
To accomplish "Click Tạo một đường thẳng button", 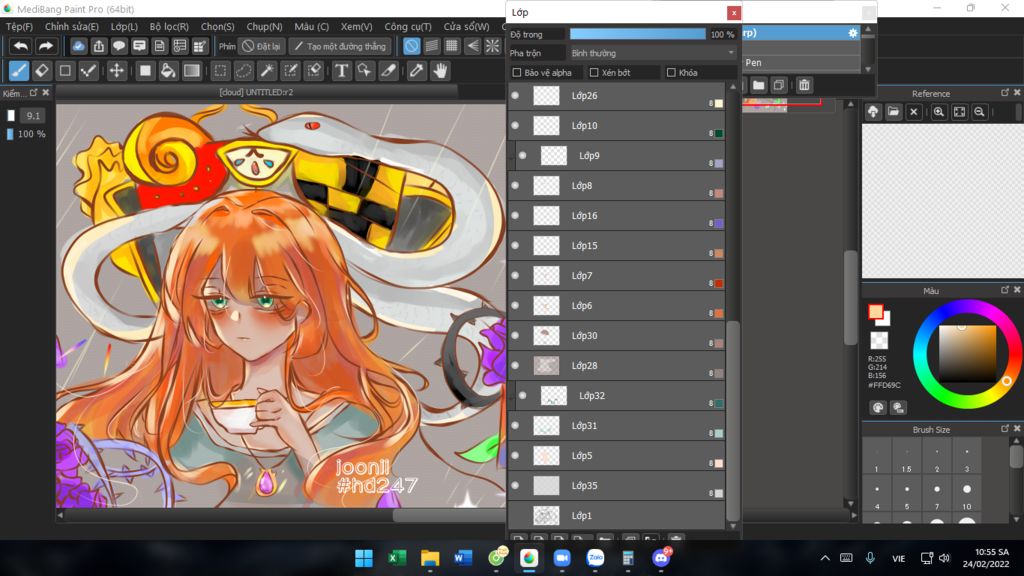I will pyautogui.click(x=340, y=46).
